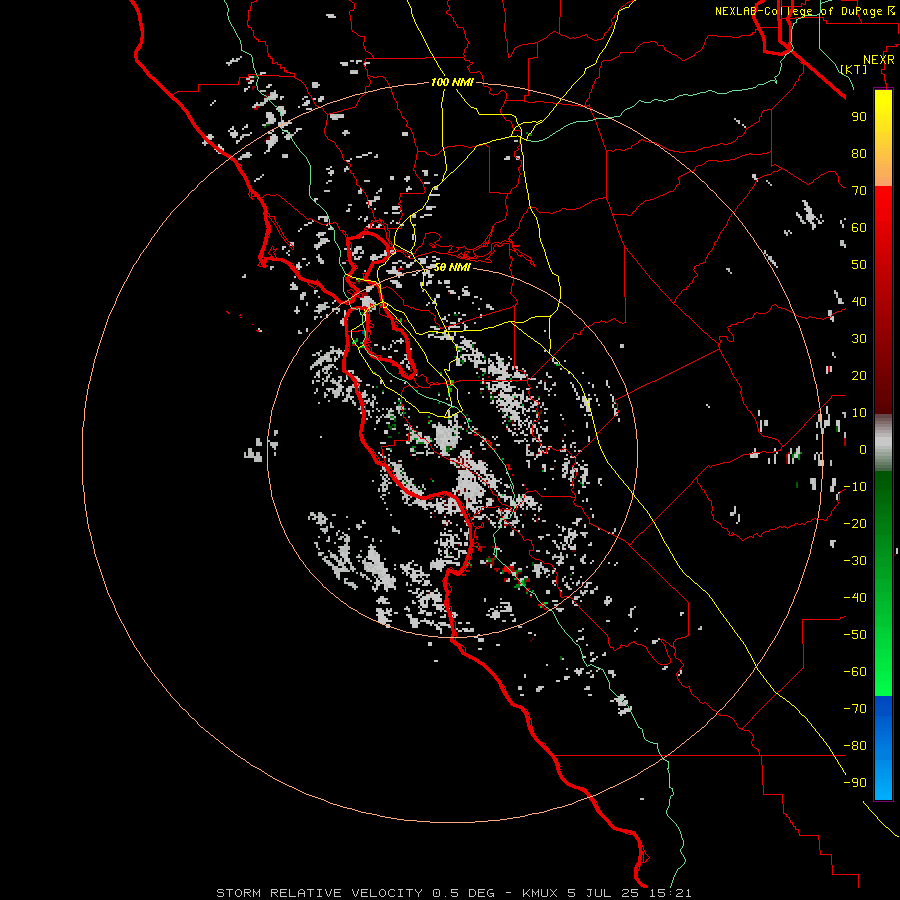Click the 80 value on velocity scale
This screenshot has width=900, height=900.
(859, 153)
